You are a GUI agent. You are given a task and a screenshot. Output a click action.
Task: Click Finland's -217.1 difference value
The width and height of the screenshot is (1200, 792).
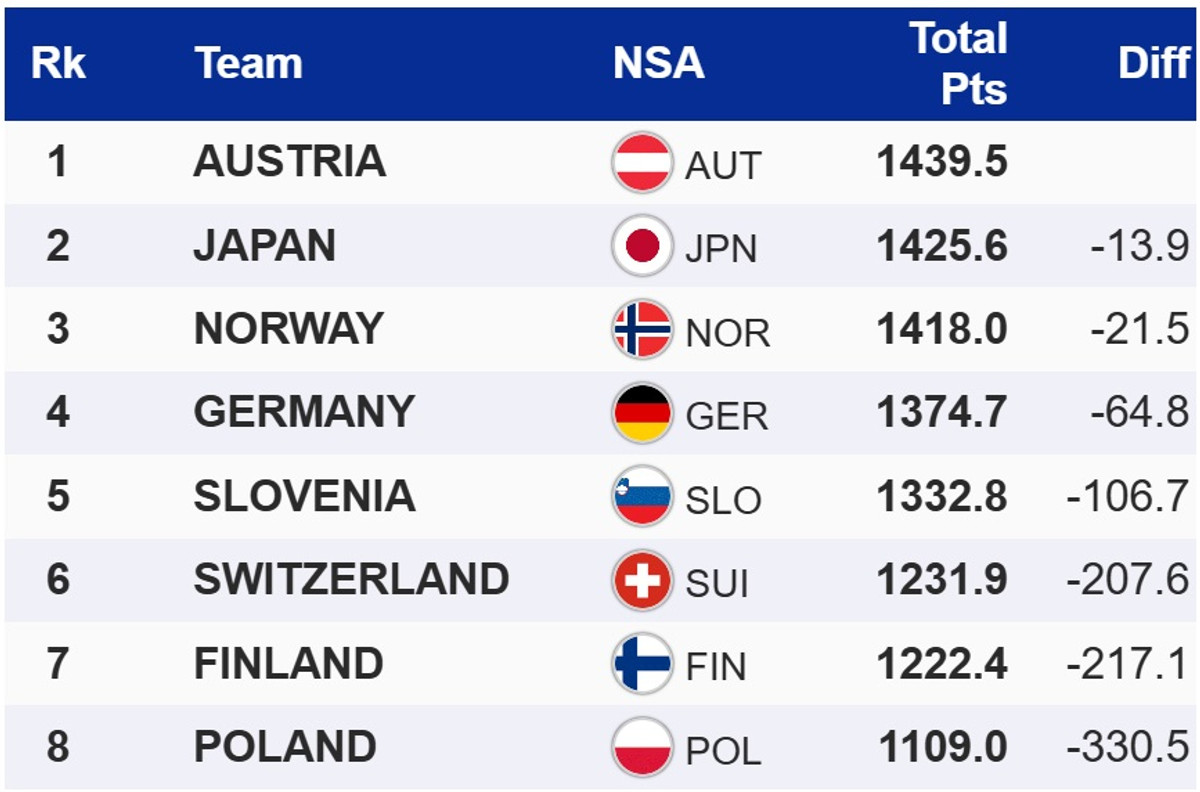(1127, 665)
